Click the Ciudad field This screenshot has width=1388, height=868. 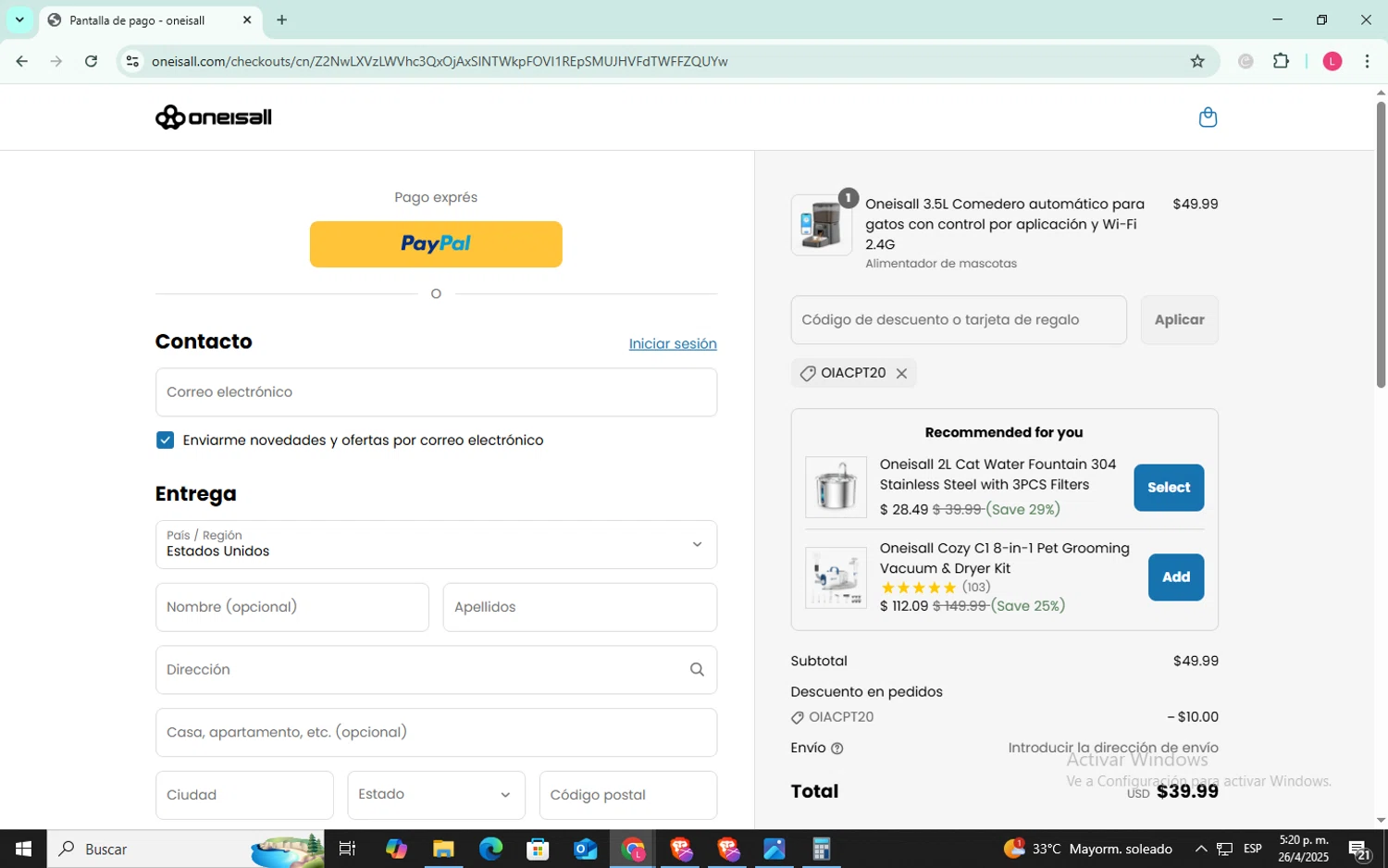point(244,795)
